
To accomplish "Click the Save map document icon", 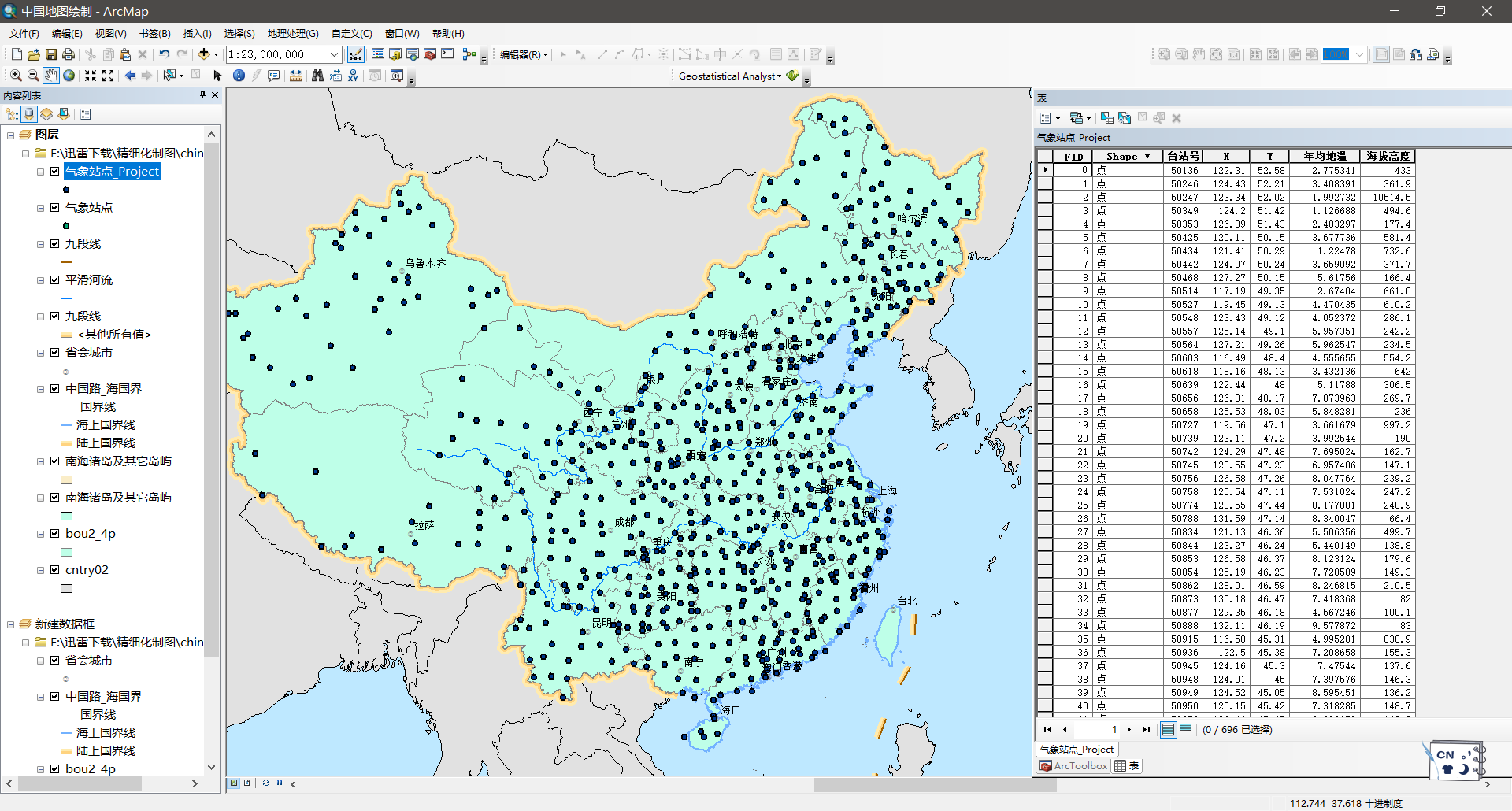I will (x=51, y=54).
